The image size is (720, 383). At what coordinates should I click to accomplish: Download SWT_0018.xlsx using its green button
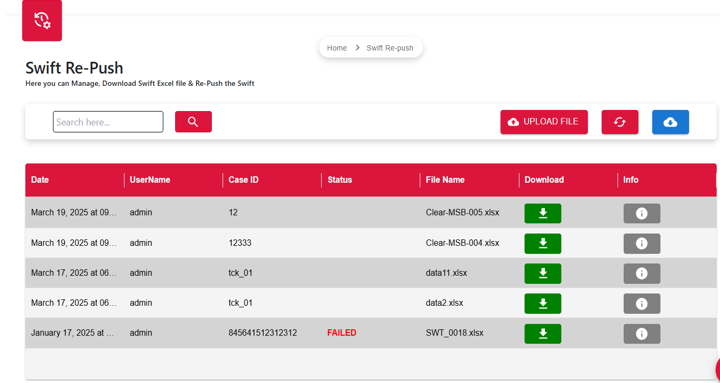click(543, 334)
